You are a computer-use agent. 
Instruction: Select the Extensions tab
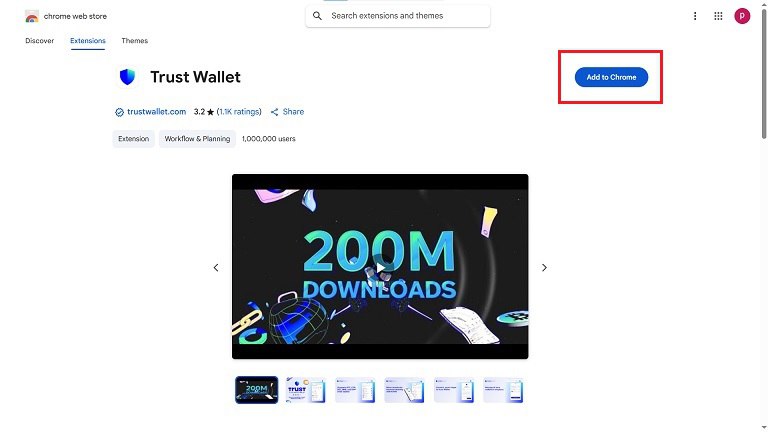point(88,41)
